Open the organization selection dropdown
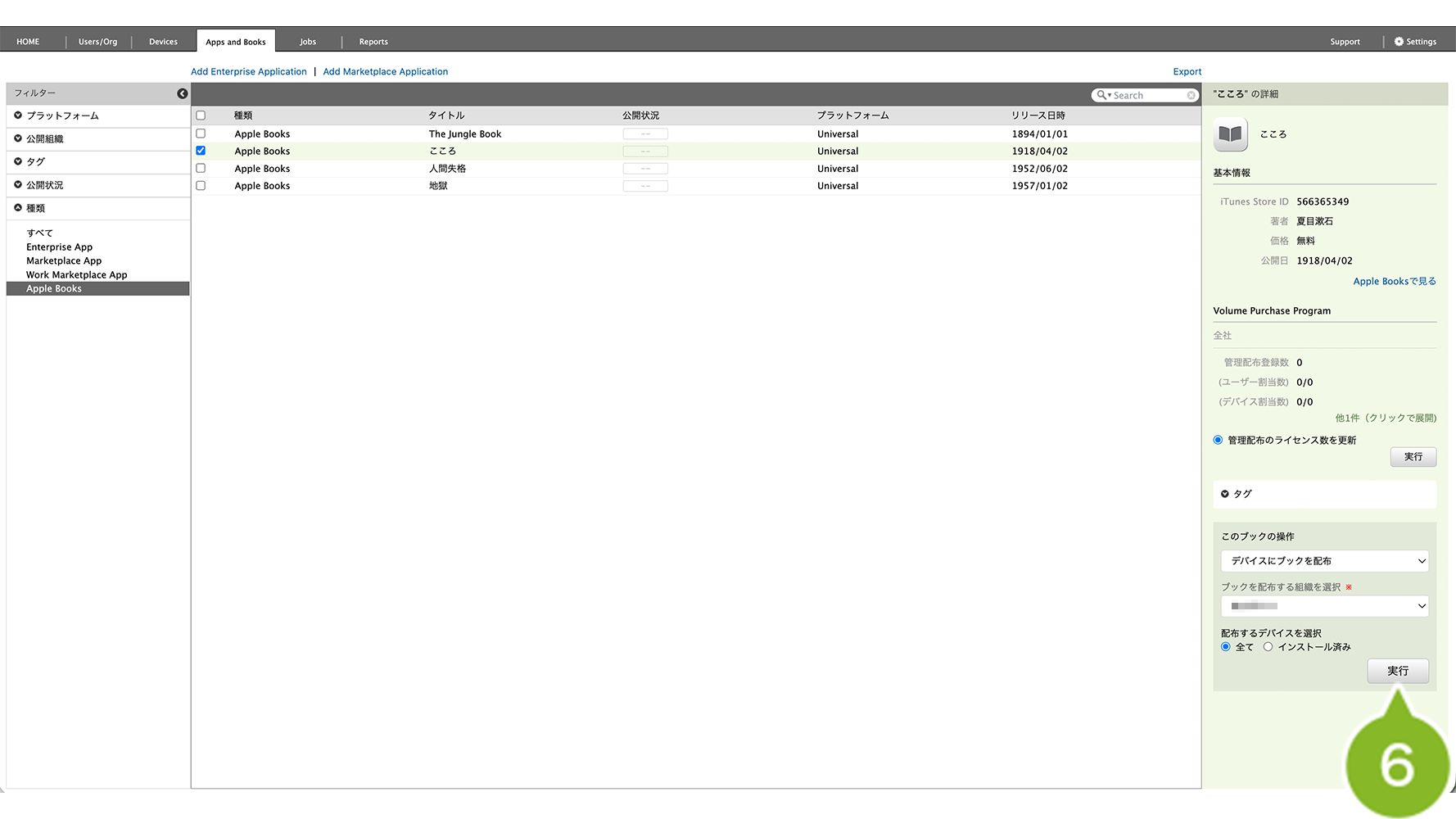The image size is (1456, 819). pos(1324,606)
